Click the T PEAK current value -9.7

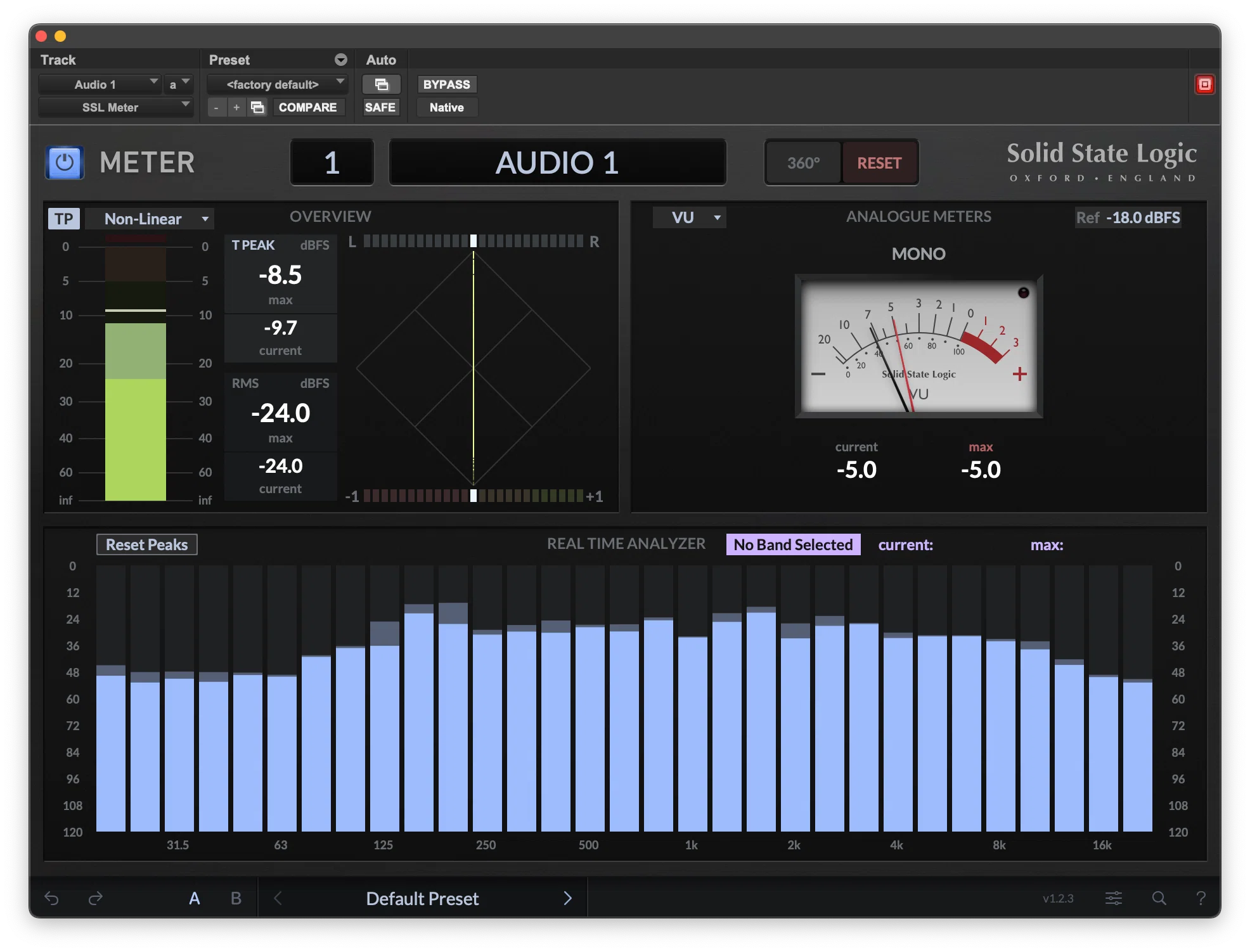[x=280, y=328]
